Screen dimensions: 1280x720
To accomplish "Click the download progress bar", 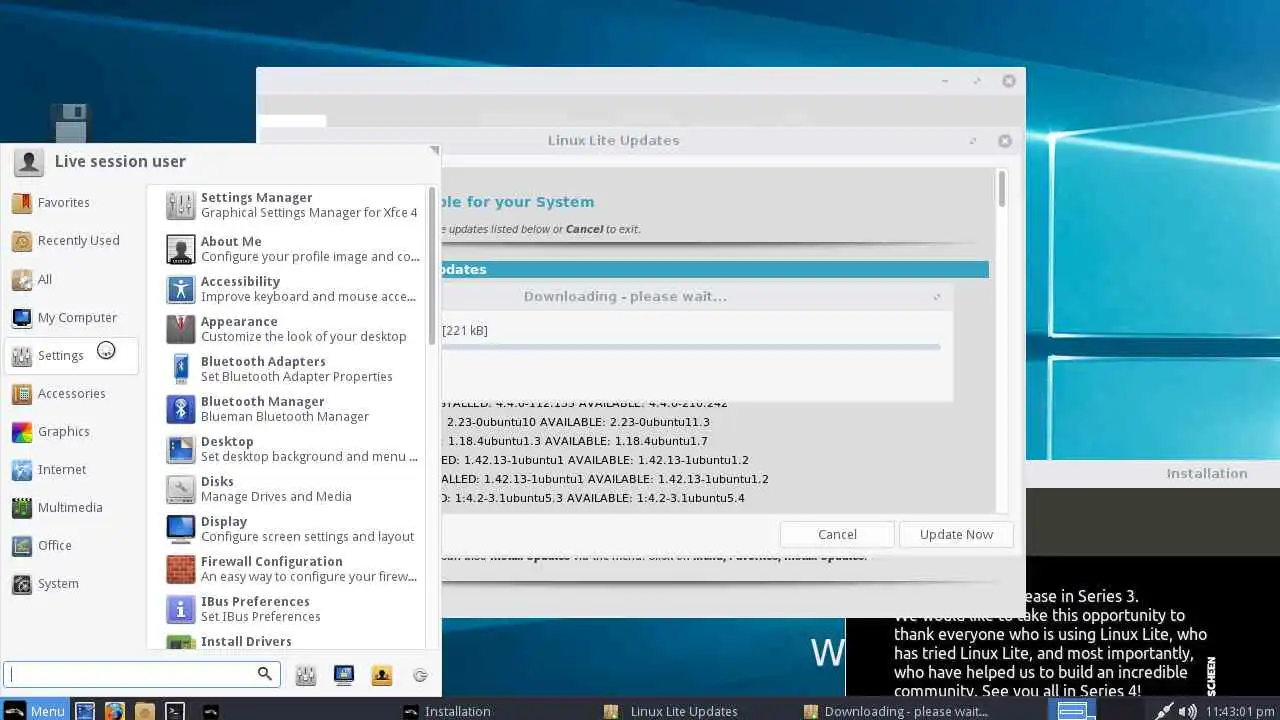I will [x=690, y=347].
